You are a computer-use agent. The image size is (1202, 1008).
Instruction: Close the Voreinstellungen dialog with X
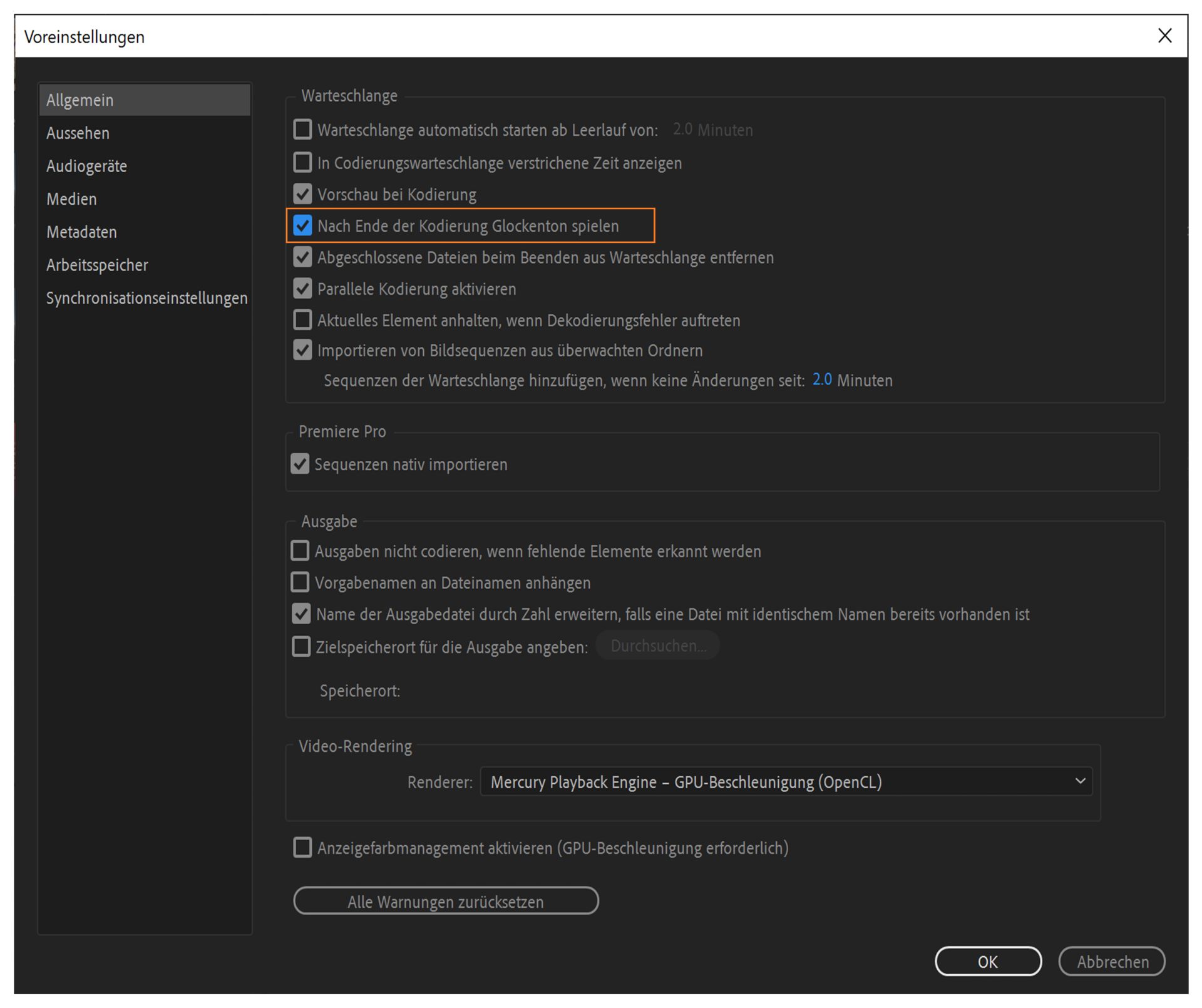[1164, 36]
